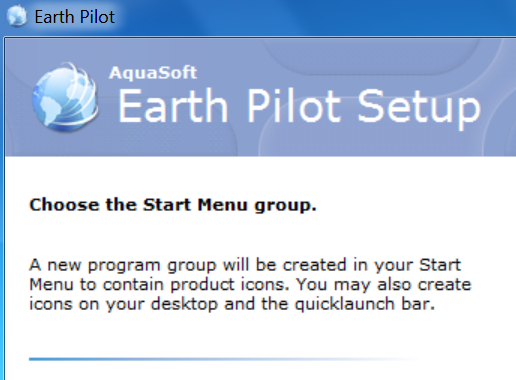
Task: Click the phrase You may also create
Action: coord(384,285)
